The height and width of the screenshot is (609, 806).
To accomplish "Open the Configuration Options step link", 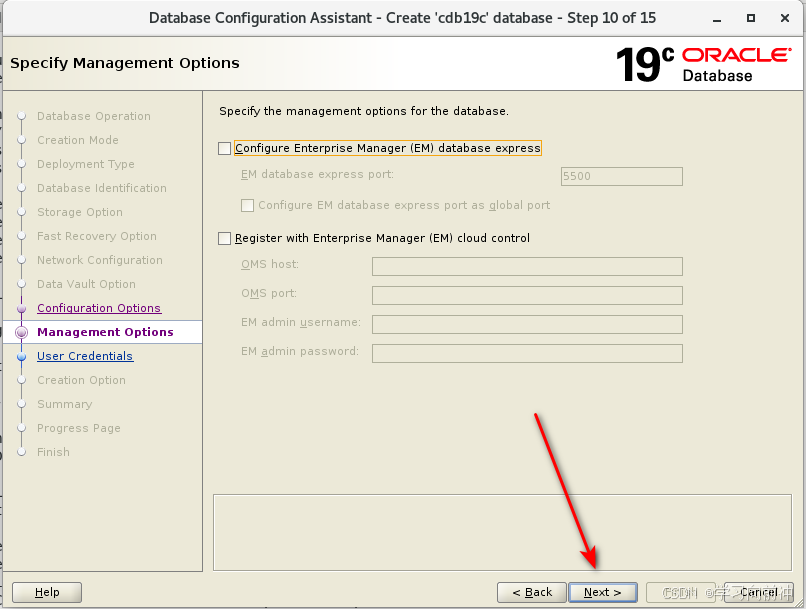I will 98,308.
